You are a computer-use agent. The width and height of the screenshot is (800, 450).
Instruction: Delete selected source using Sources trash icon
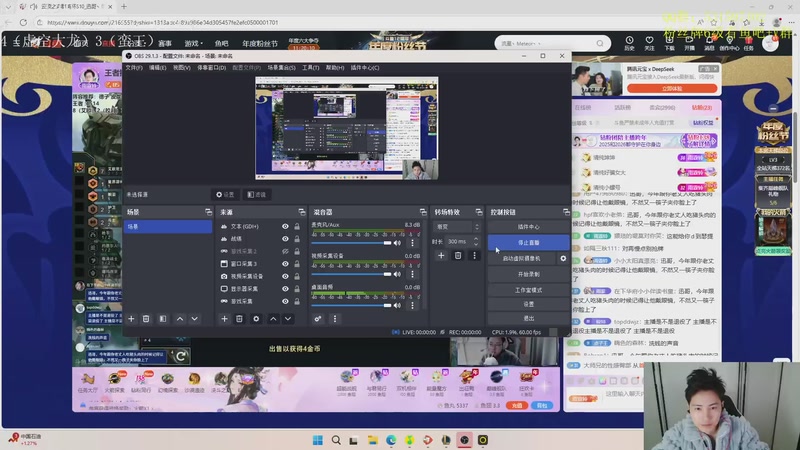(x=239, y=319)
